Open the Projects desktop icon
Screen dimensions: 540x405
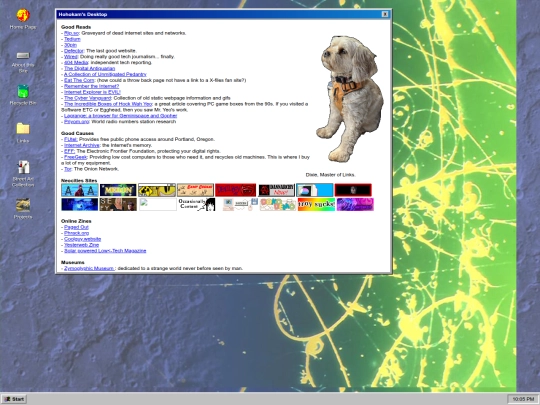click(x=23, y=209)
